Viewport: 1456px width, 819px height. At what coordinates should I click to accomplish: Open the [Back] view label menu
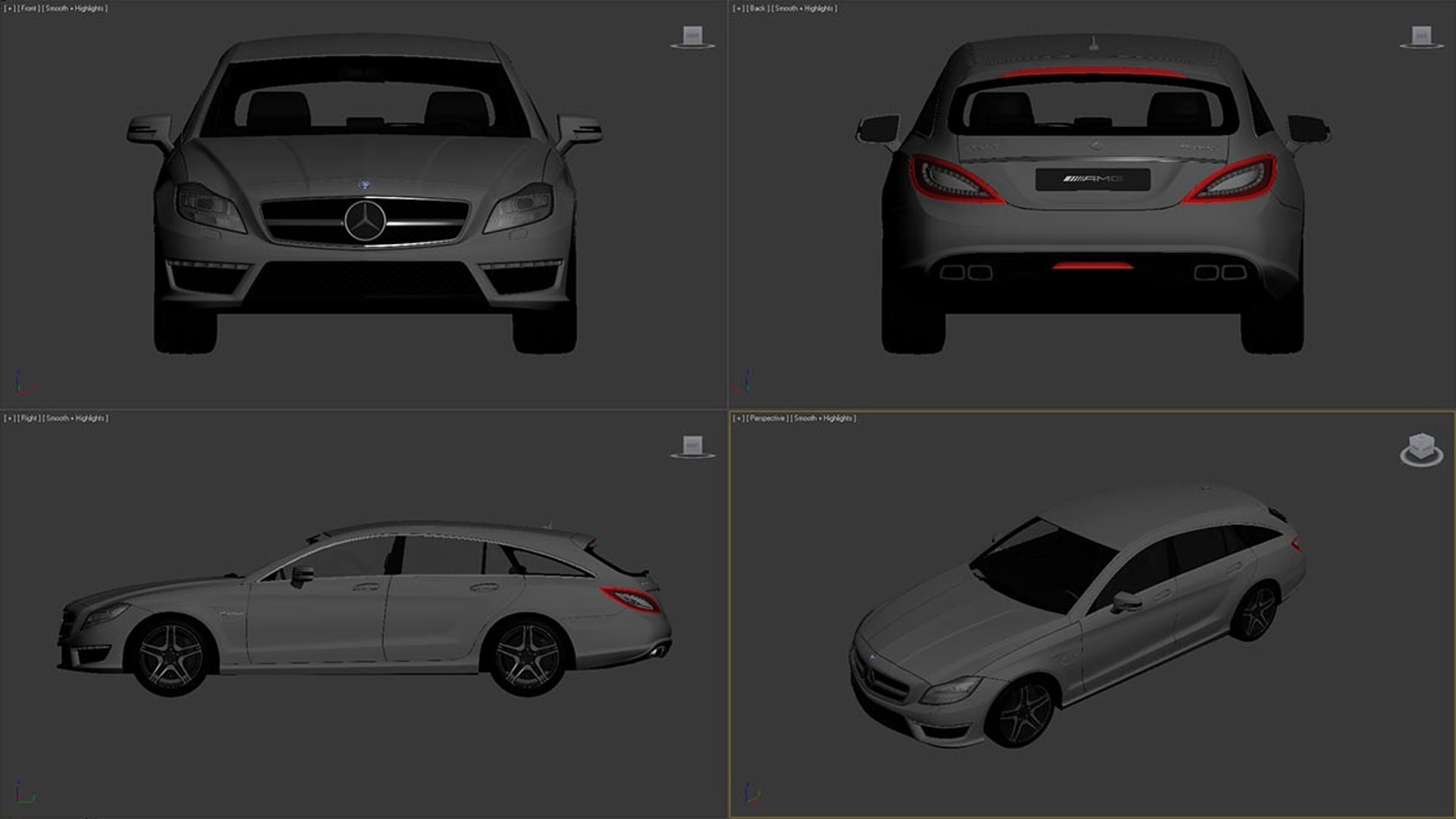click(758, 8)
